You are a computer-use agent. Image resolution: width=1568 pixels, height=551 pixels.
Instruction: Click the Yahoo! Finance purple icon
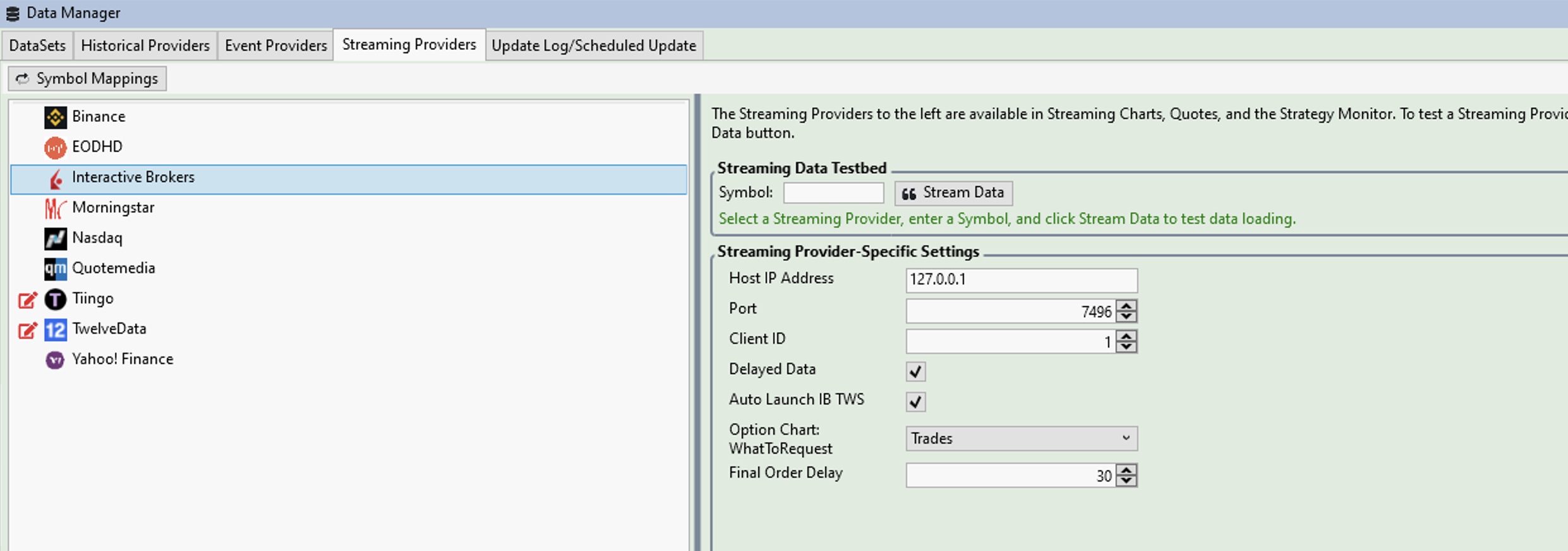(55, 360)
